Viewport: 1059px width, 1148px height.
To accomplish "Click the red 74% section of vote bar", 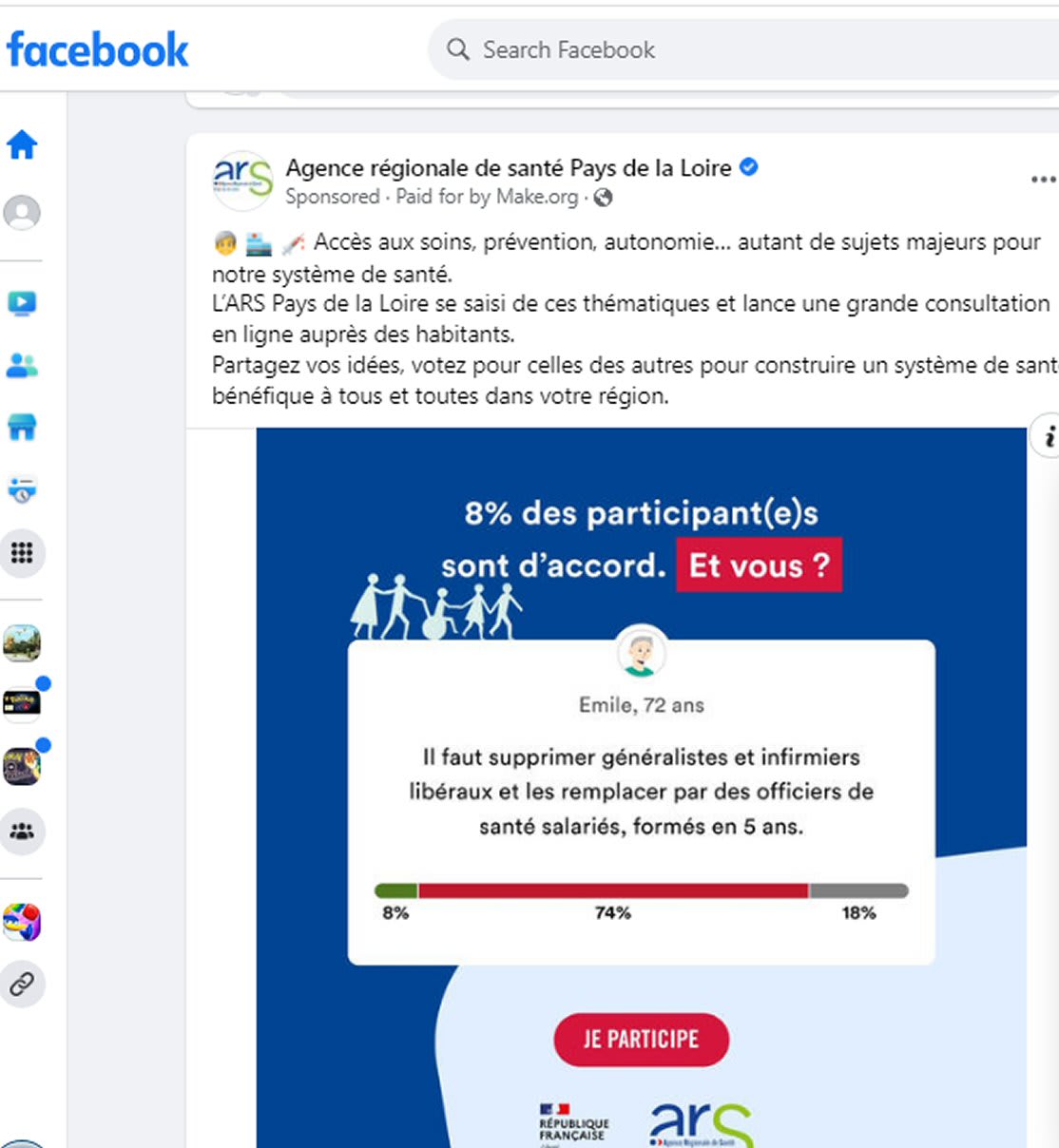I will [613, 890].
